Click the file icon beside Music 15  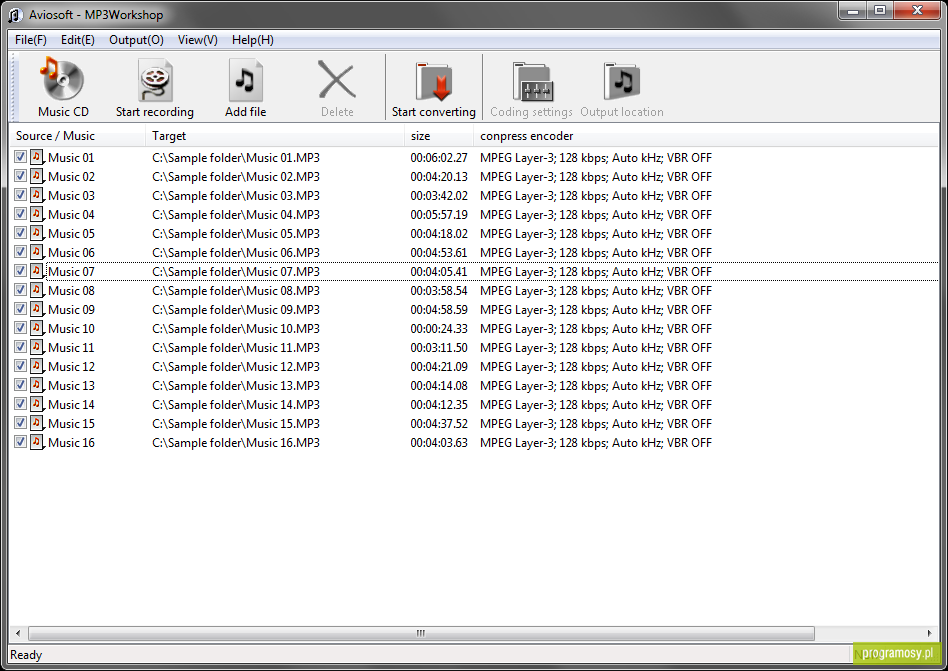point(37,423)
